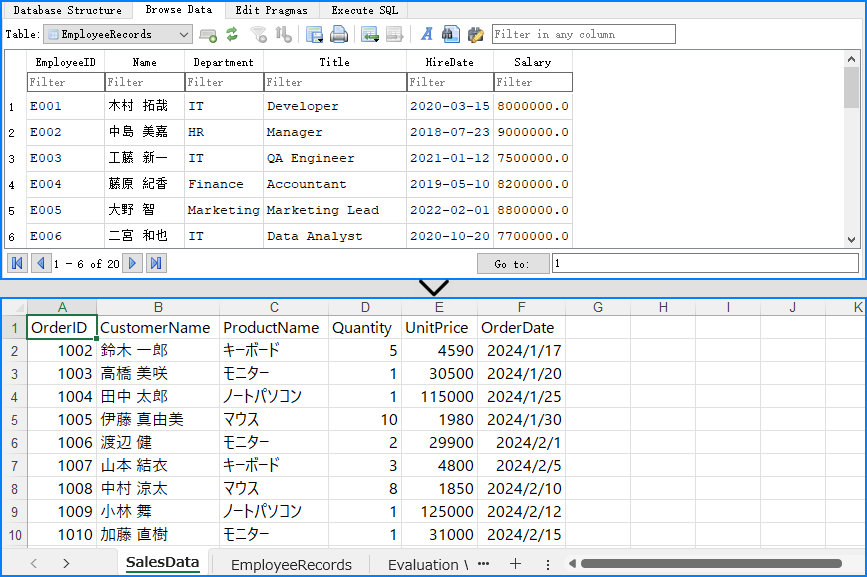The height and width of the screenshot is (577, 867).
Task: Click the find in cells binoculars icon
Action: [451, 34]
